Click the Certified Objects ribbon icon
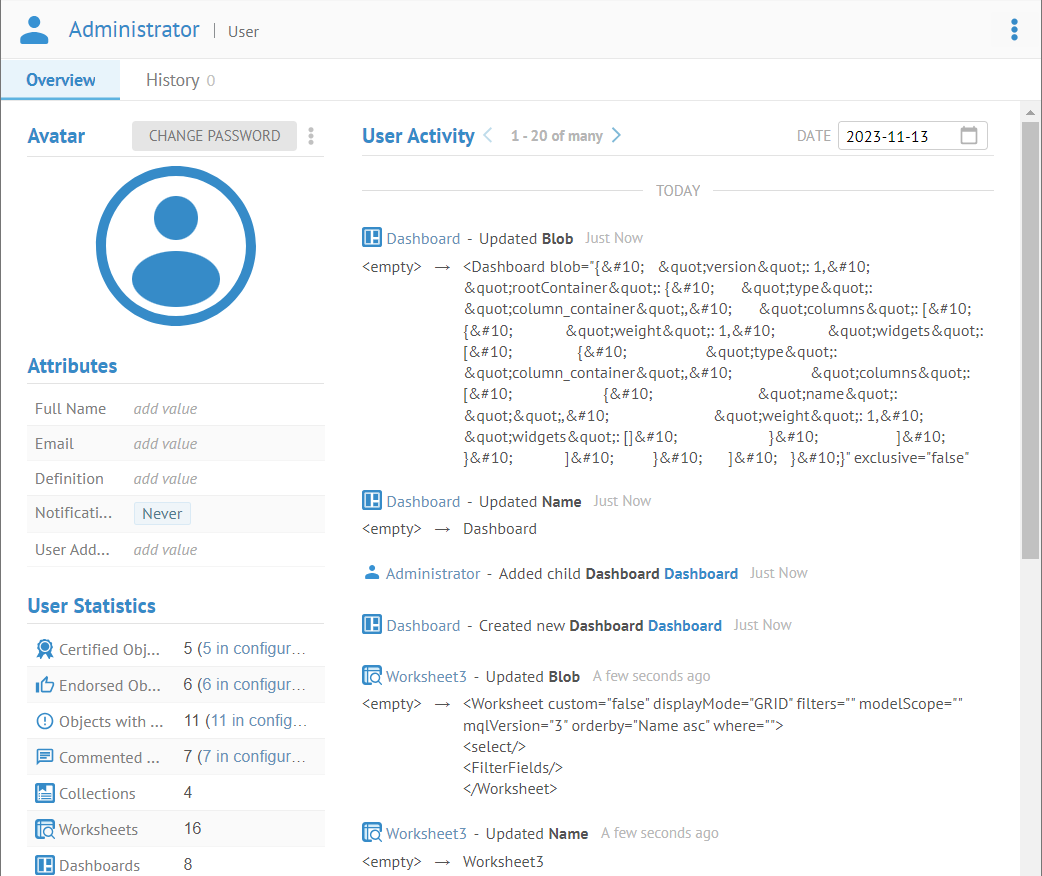This screenshot has width=1042, height=876. tap(44, 650)
